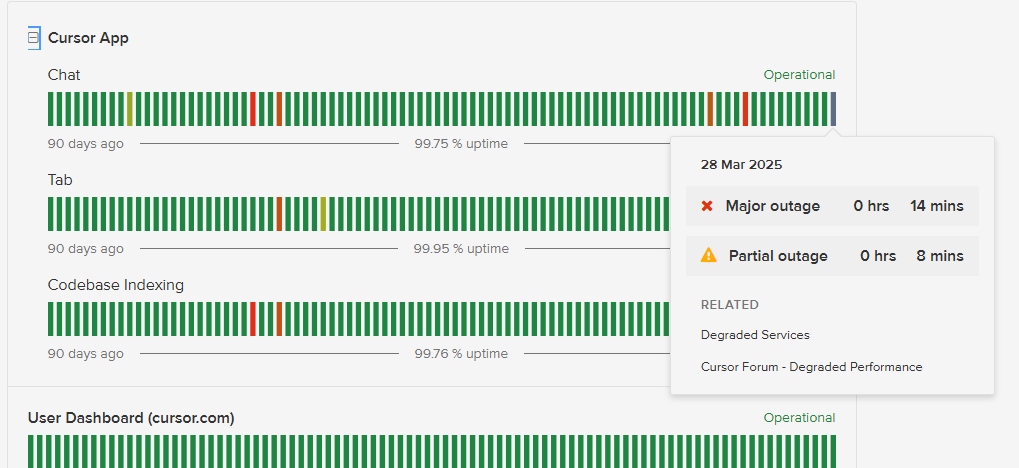Click the 28 Mar 2025 tooltip date
Screen dimensions: 1019x468
(x=742, y=164)
